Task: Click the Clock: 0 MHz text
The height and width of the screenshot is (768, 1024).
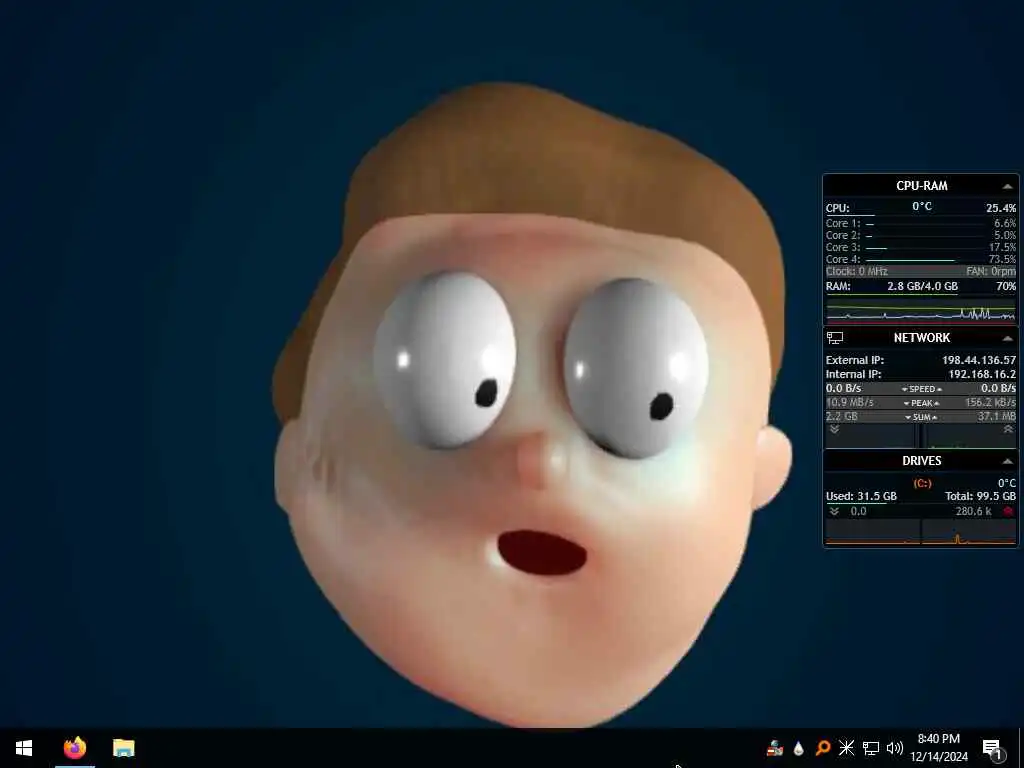Action: click(x=856, y=271)
